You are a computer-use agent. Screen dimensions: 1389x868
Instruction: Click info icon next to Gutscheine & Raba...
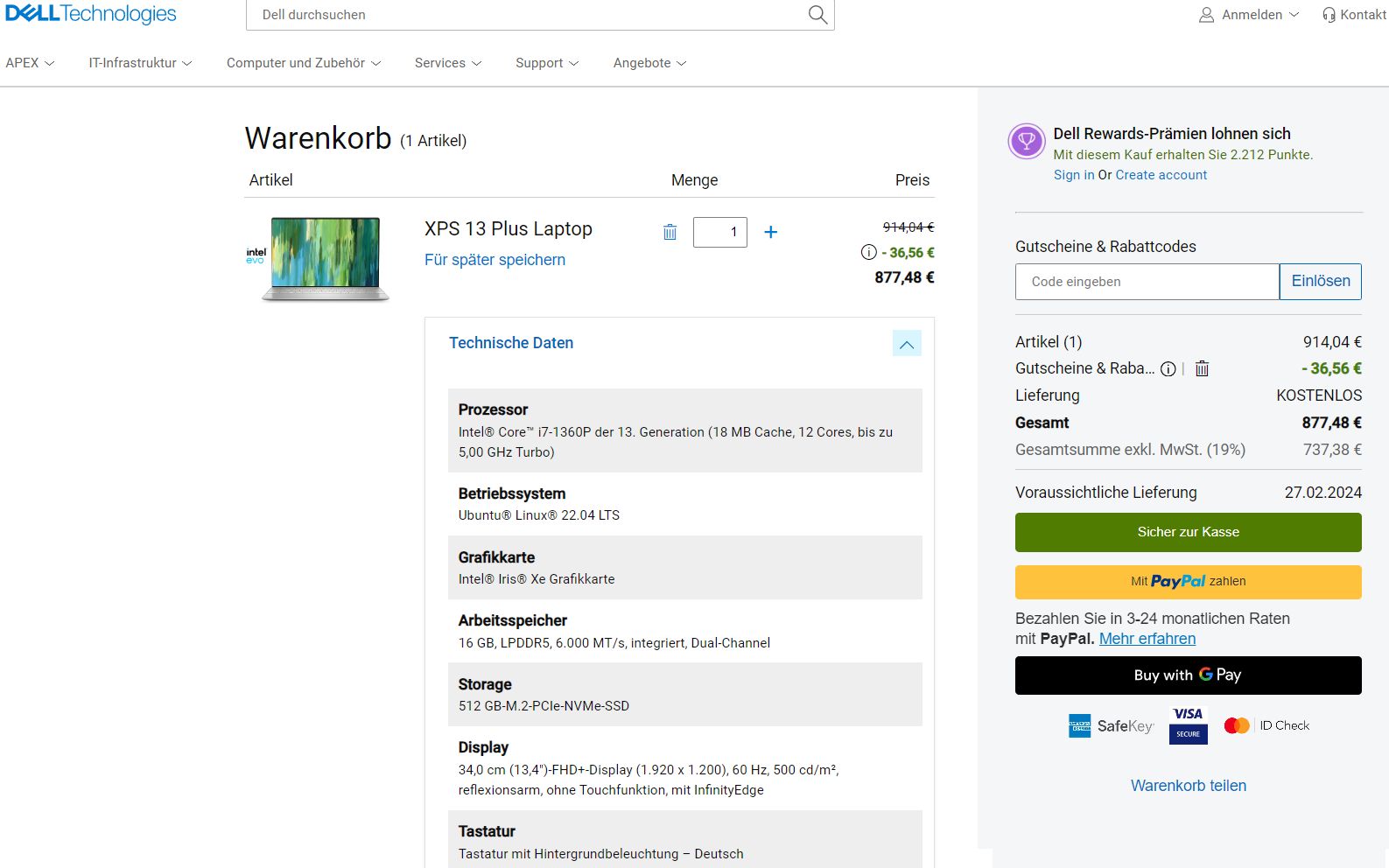click(1168, 368)
